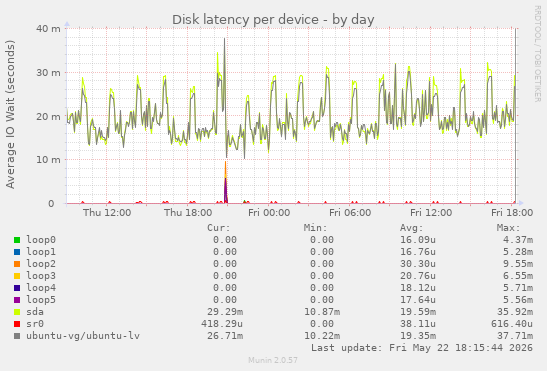The width and height of the screenshot is (547, 371).
Task: Click loop1 average value 16.76u
Action: click(x=418, y=252)
